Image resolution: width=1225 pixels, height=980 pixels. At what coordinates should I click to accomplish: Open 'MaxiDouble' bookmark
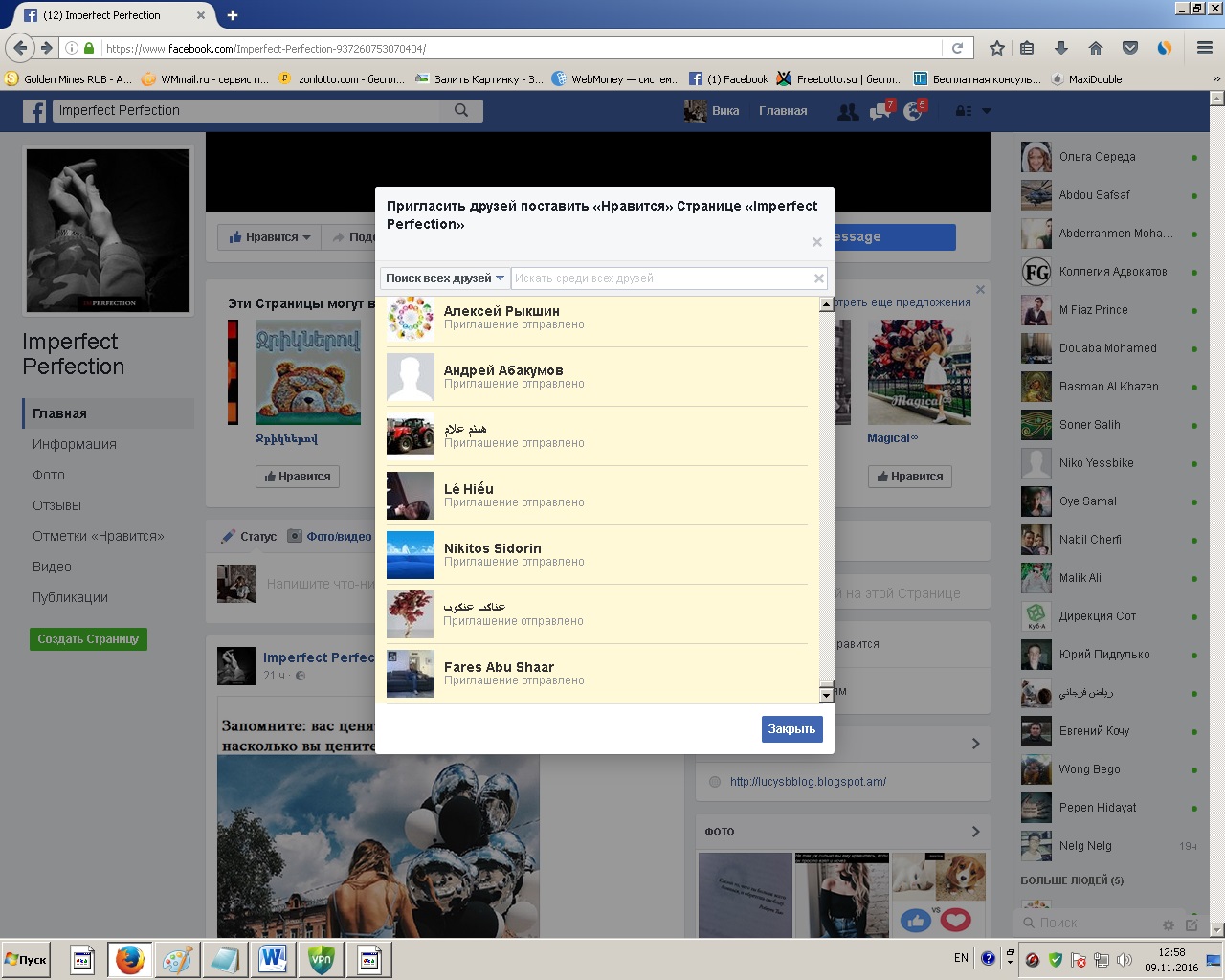coord(1086,79)
